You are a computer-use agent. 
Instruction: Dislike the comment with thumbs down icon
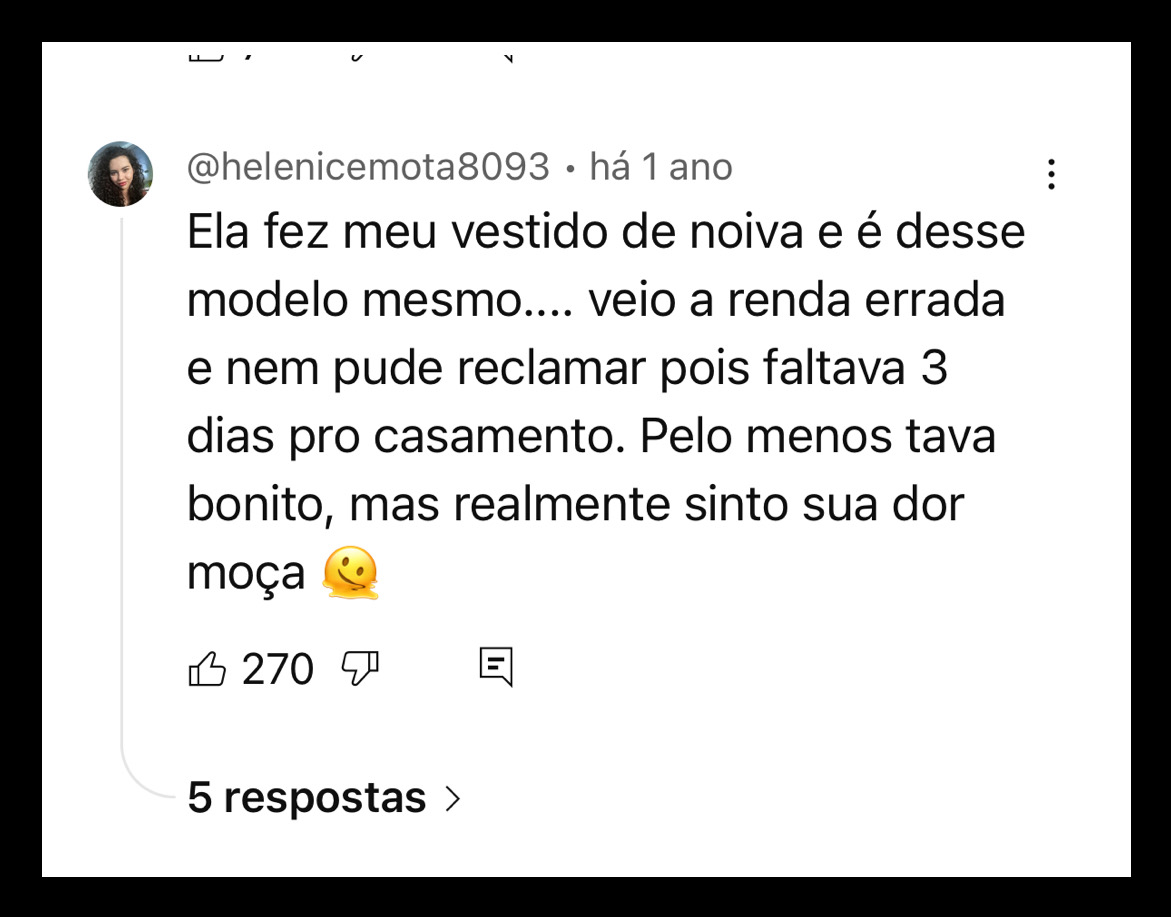pyautogui.click(x=359, y=666)
